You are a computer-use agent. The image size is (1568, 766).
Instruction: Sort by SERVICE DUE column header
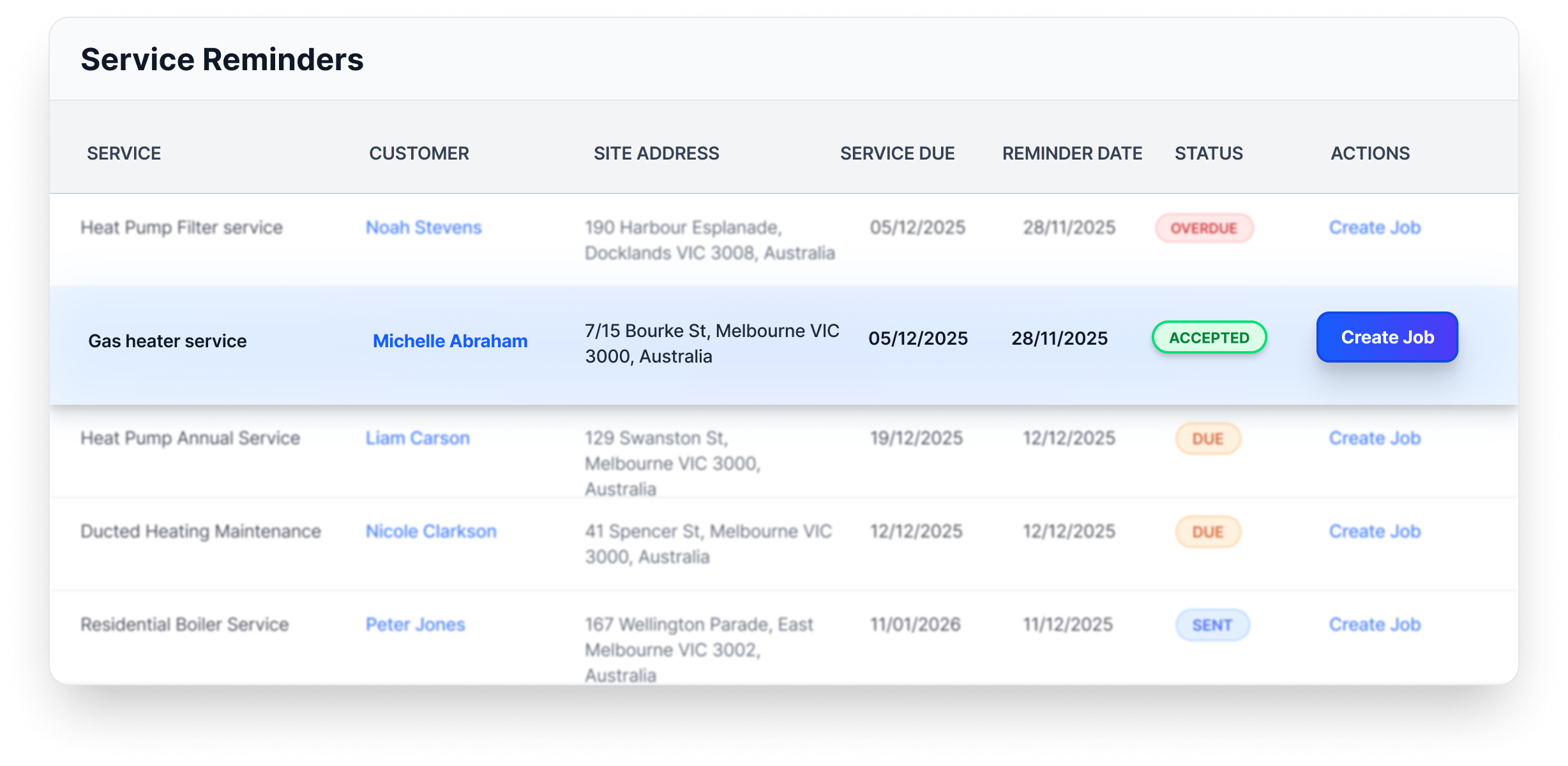coord(897,153)
